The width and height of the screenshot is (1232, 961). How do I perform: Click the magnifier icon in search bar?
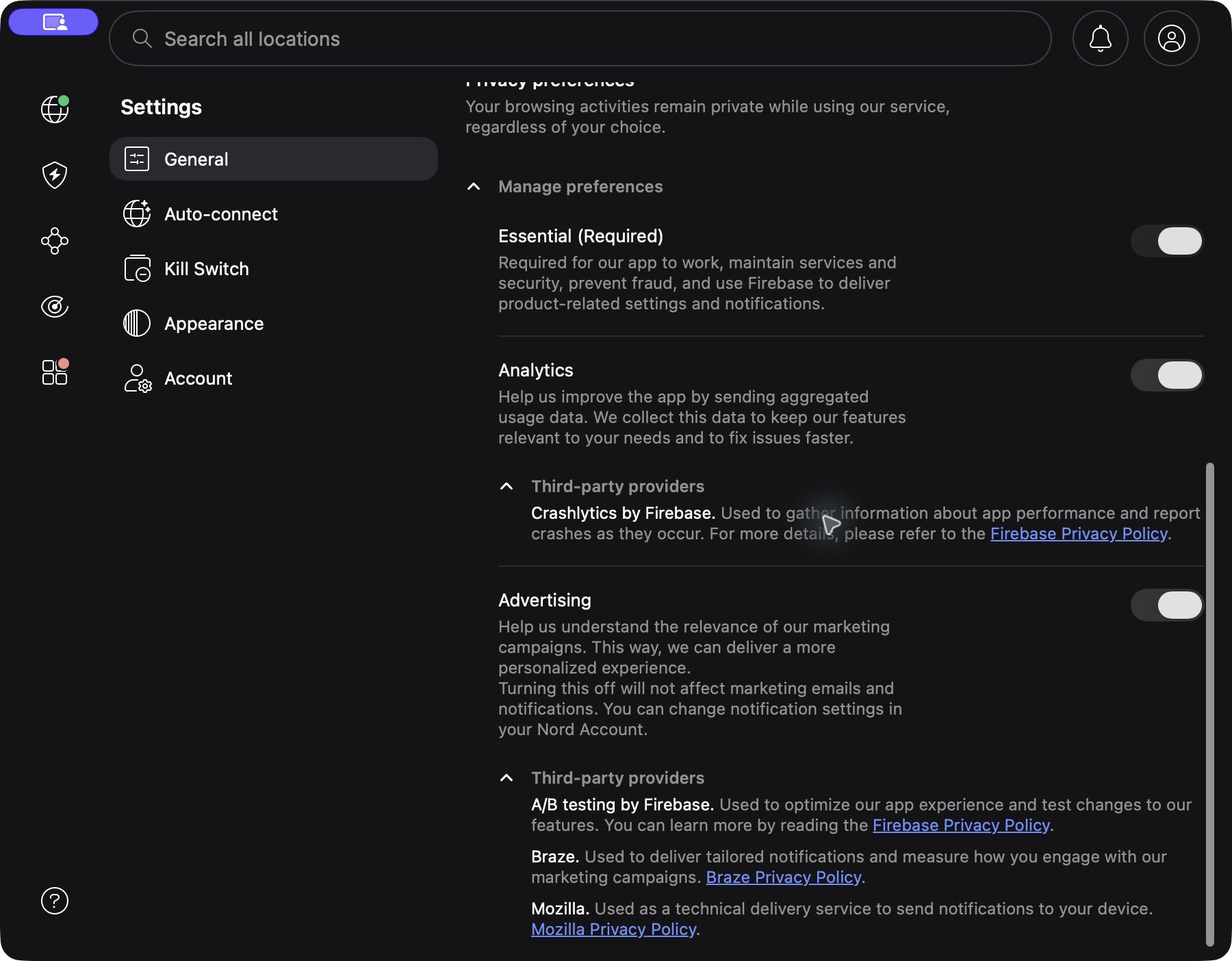pos(142,38)
